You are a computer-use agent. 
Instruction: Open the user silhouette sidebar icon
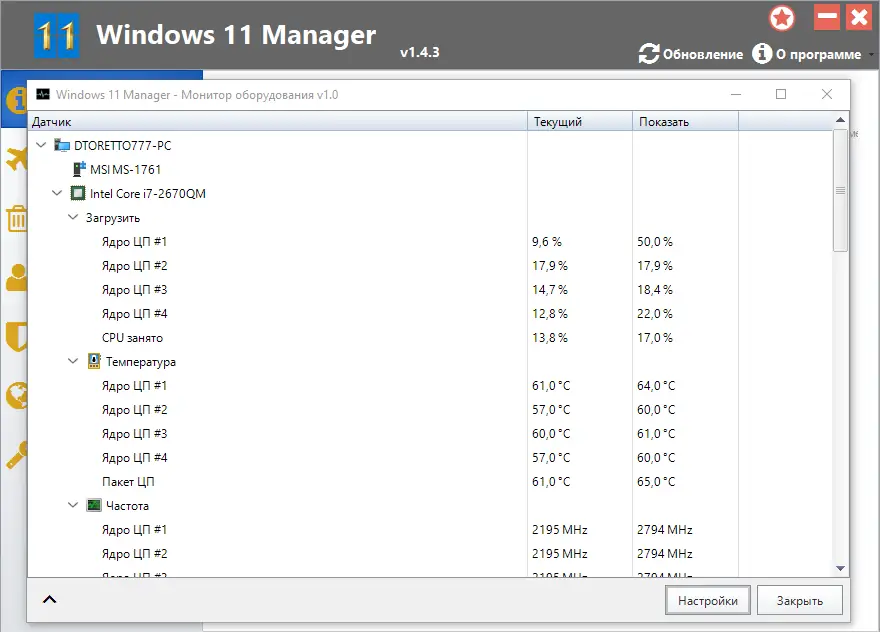[14, 278]
